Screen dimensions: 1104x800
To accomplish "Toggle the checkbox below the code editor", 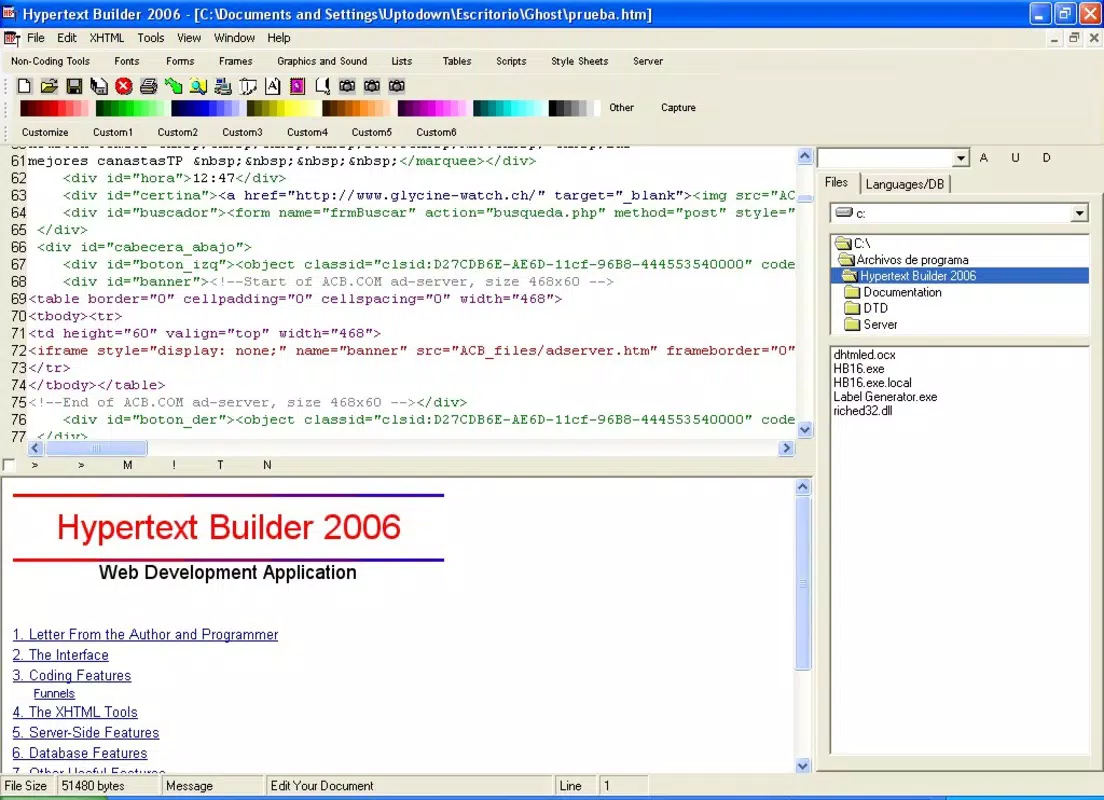I will tap(9, 465).
